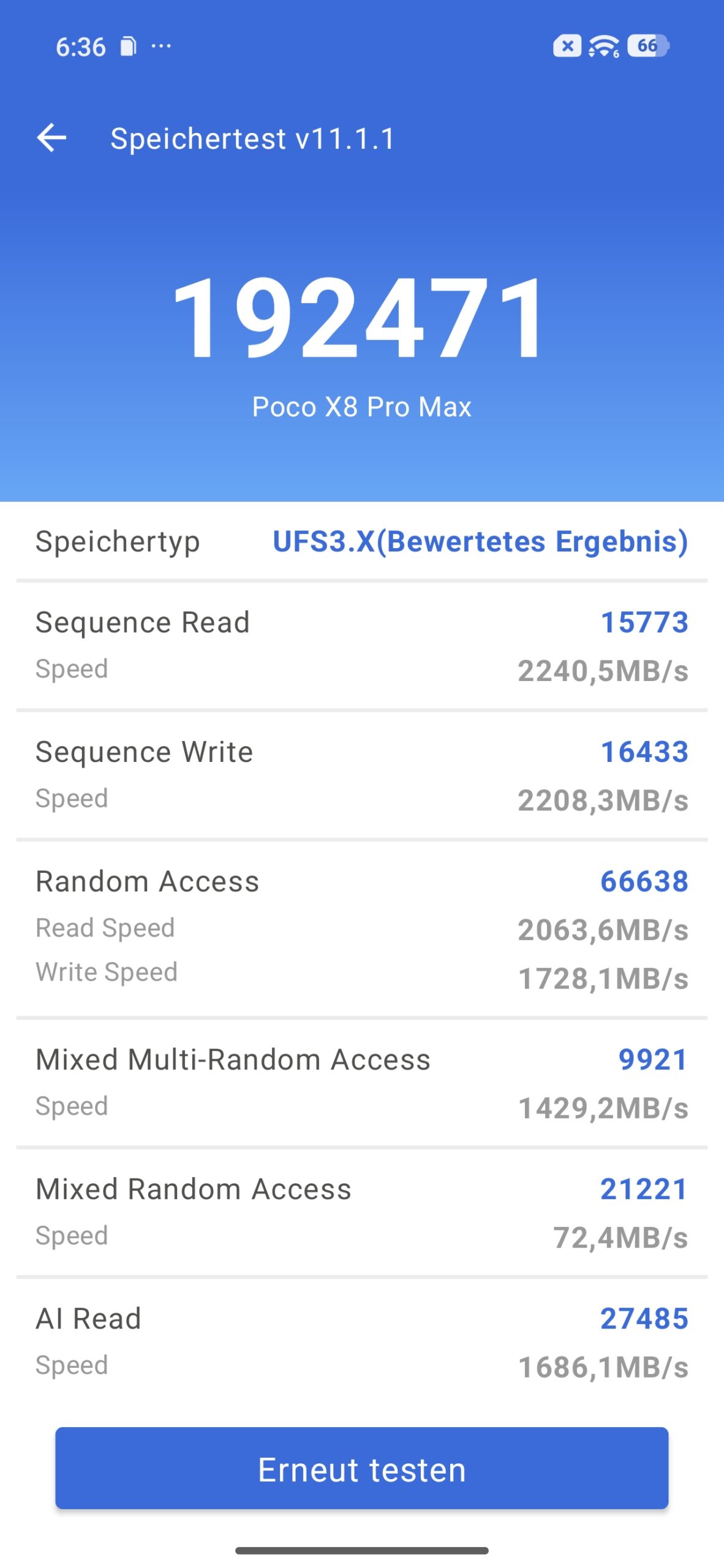
Task: Tap the Mixed Random Access entry
Action: (x=361, y=1212)
